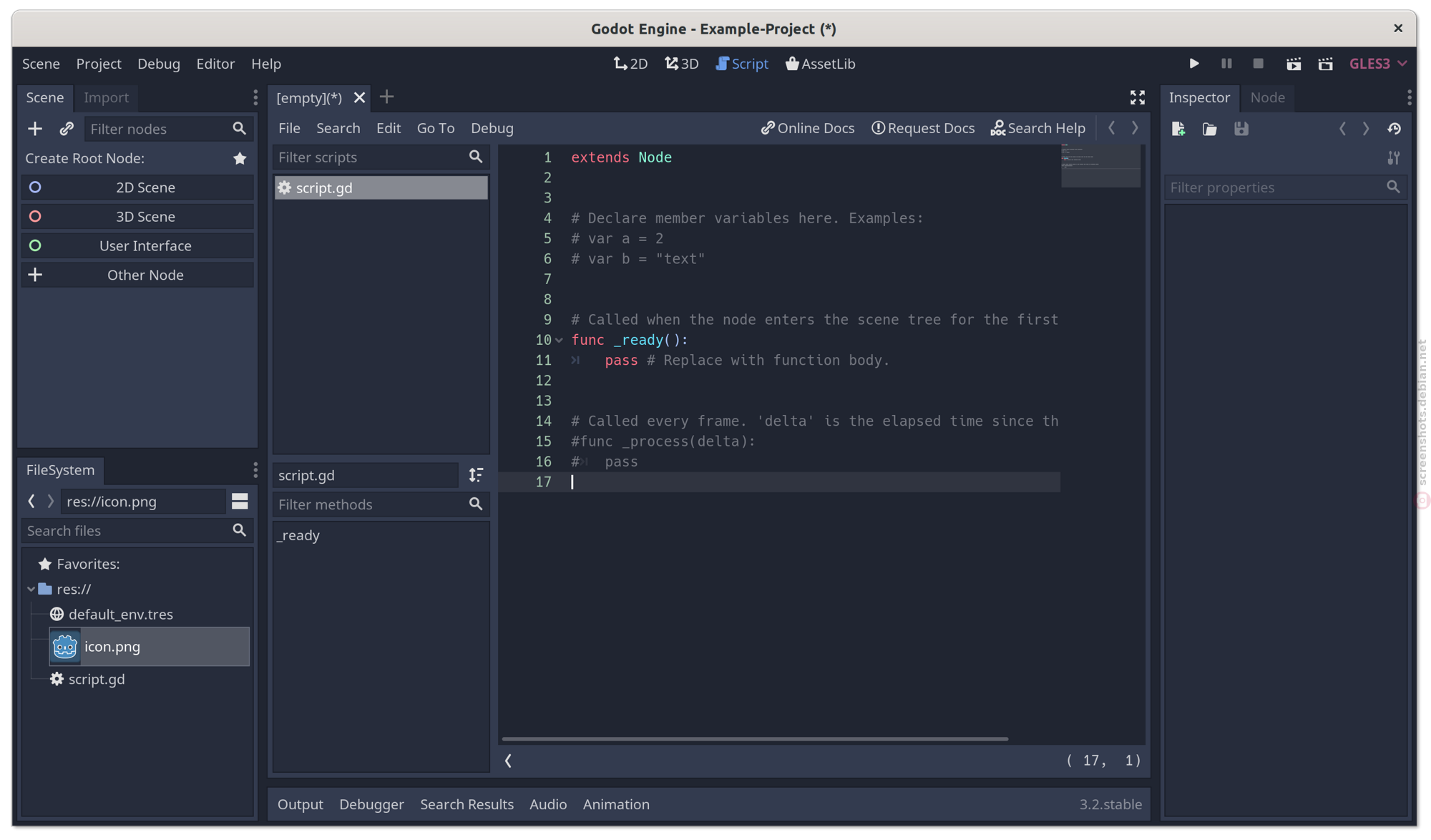Open the Animation panel

point(616,804)
